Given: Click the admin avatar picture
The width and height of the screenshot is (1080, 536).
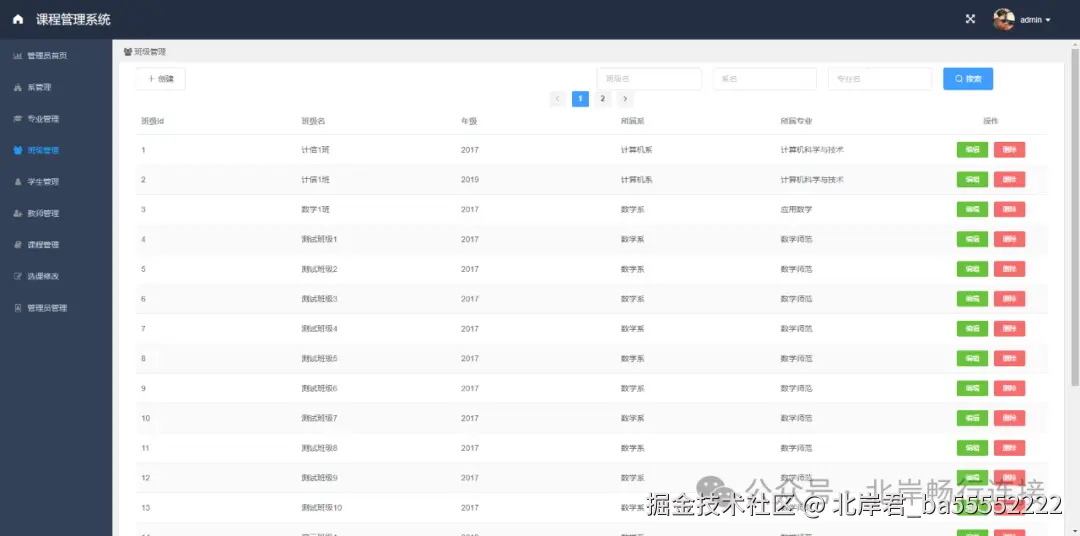Looking at the screenshot, I should 1004,19.
